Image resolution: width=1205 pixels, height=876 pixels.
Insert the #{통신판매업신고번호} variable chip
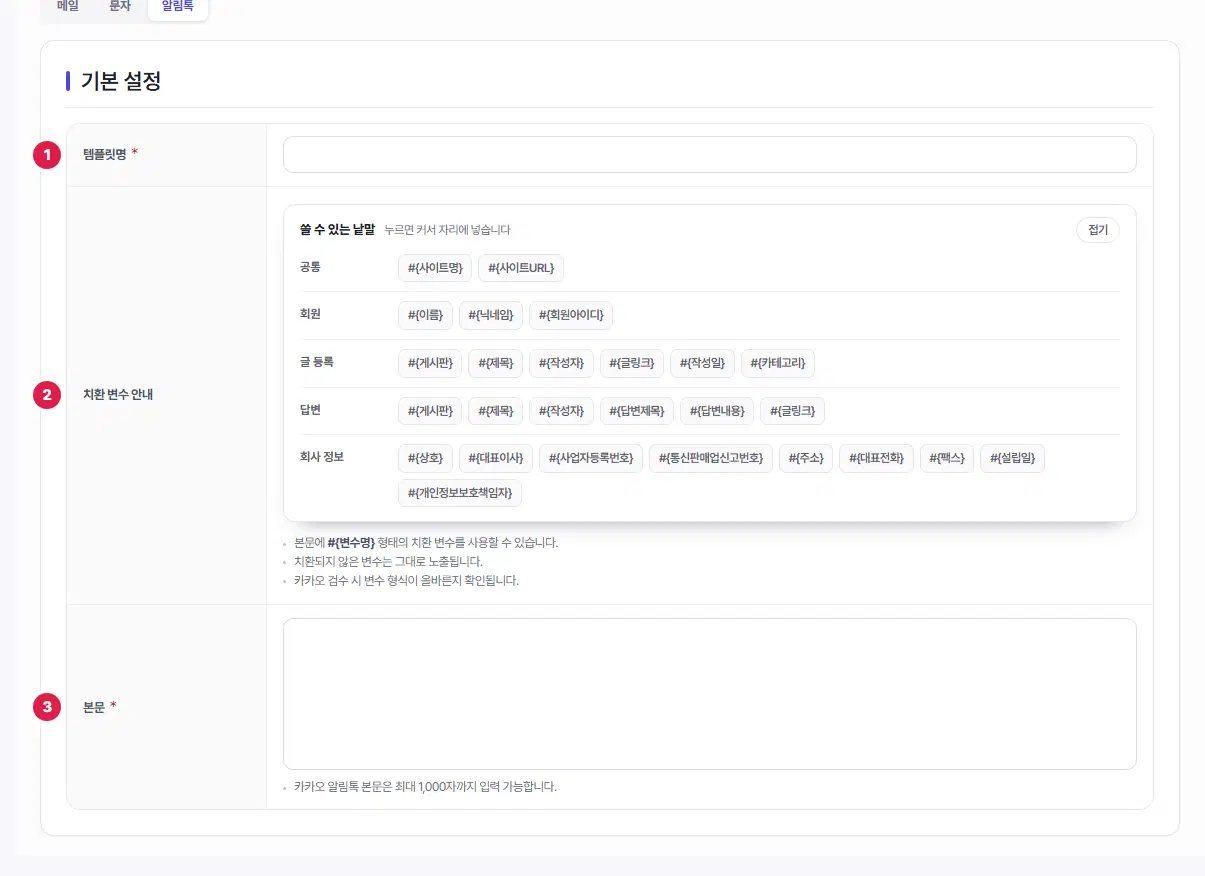click(x=711, y=458)
